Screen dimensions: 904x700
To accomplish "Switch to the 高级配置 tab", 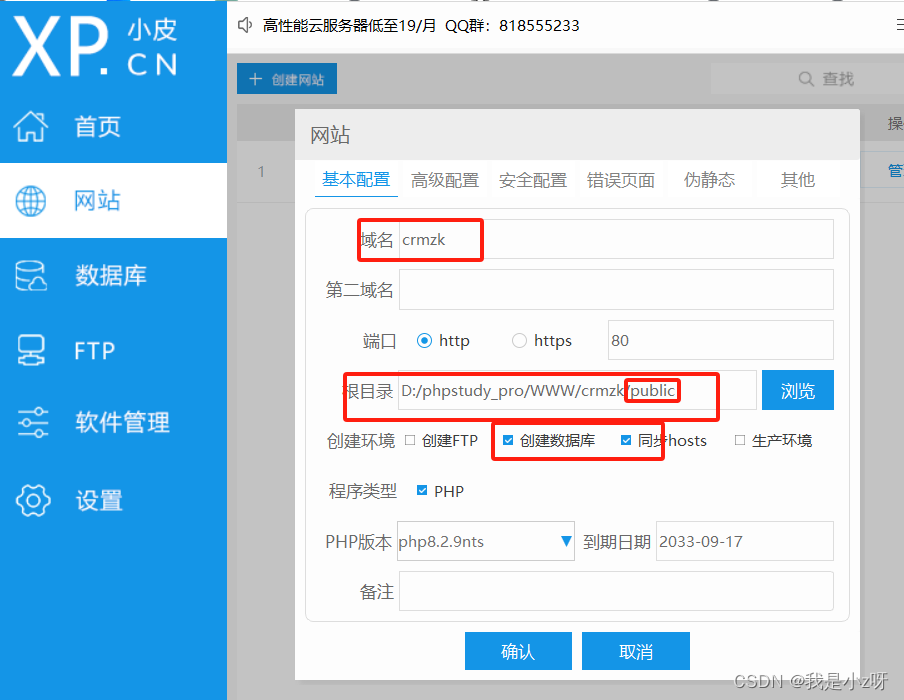I will tap(444, 180).
